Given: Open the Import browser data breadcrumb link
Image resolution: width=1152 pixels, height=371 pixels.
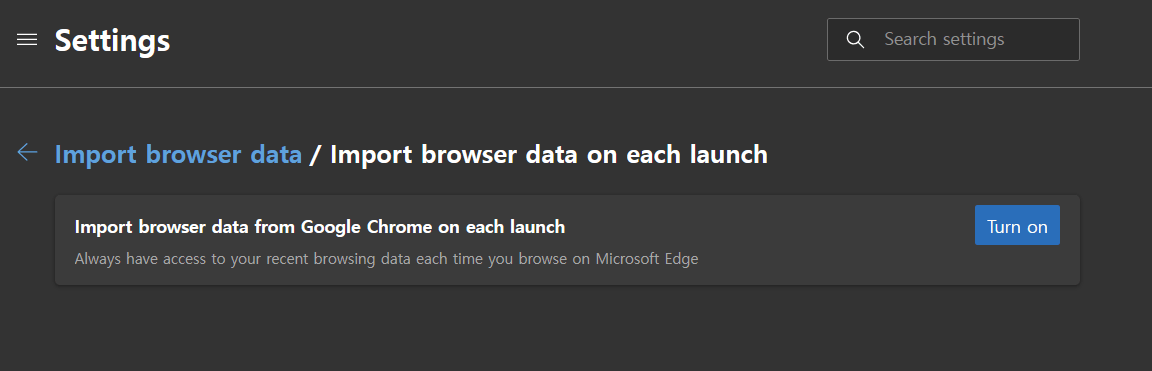Looking at the screenshot, I should pyautogui.click(x=179, y=154).
